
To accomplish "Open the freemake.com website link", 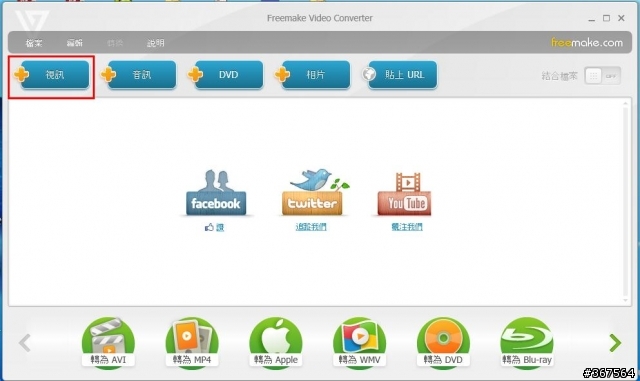I will click(587, 42).
